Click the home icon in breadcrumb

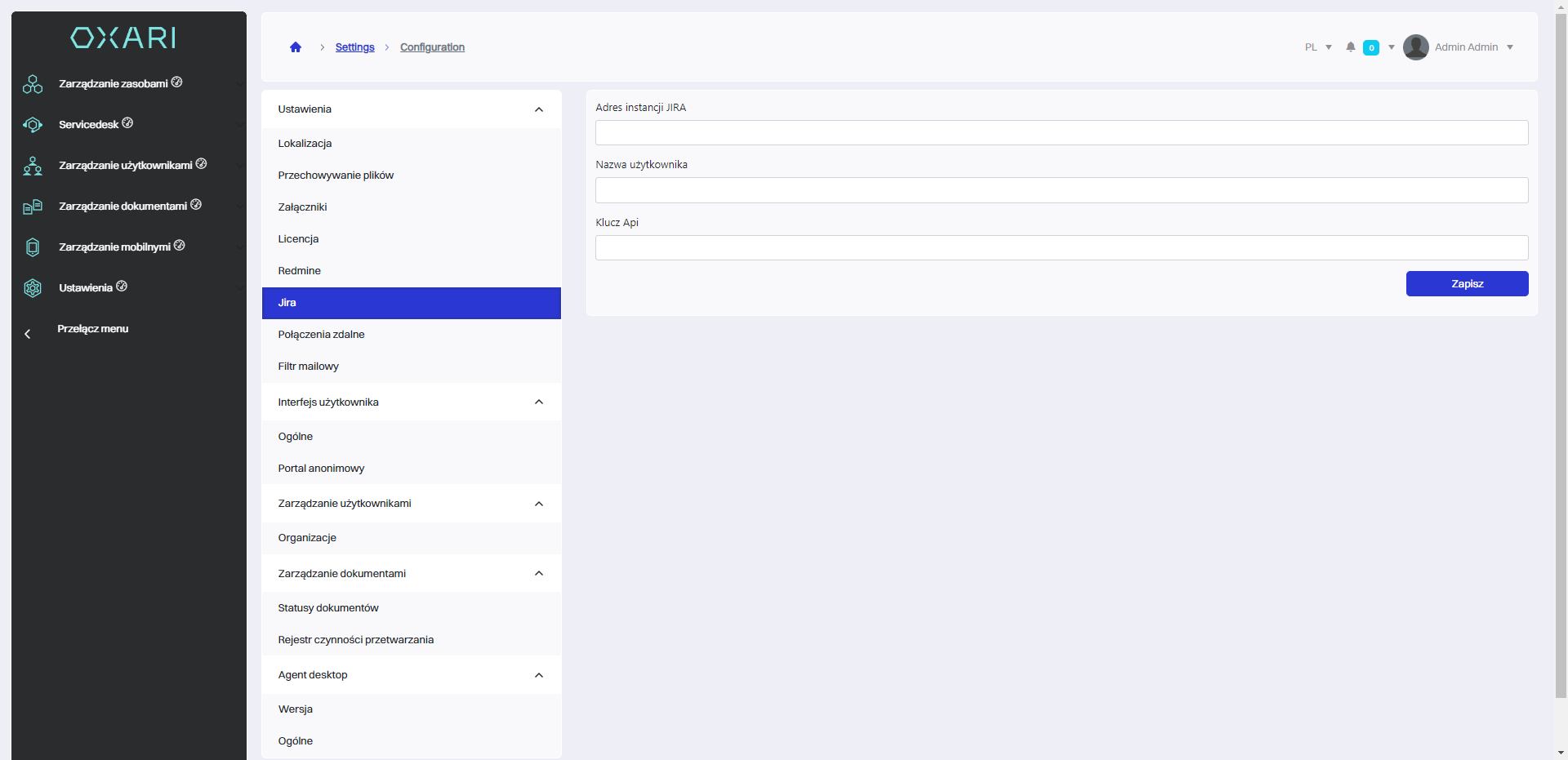coord(296,47)
